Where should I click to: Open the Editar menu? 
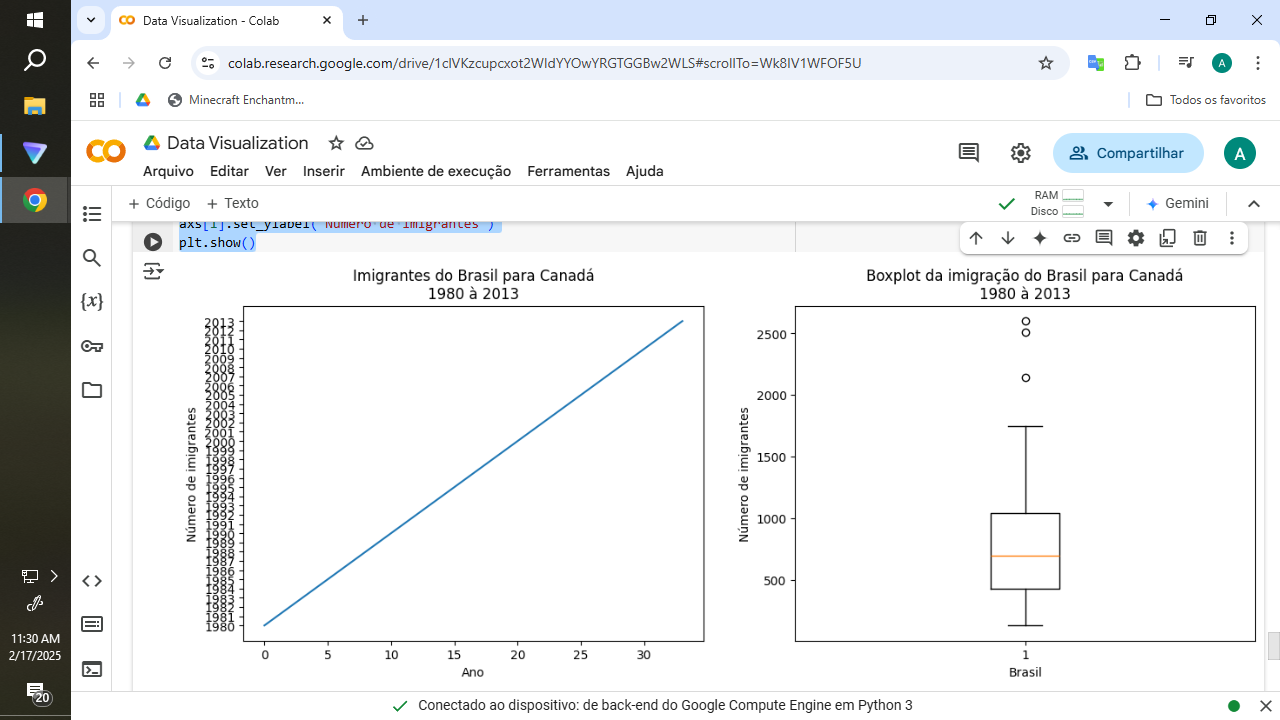click(x=229, y=171)
